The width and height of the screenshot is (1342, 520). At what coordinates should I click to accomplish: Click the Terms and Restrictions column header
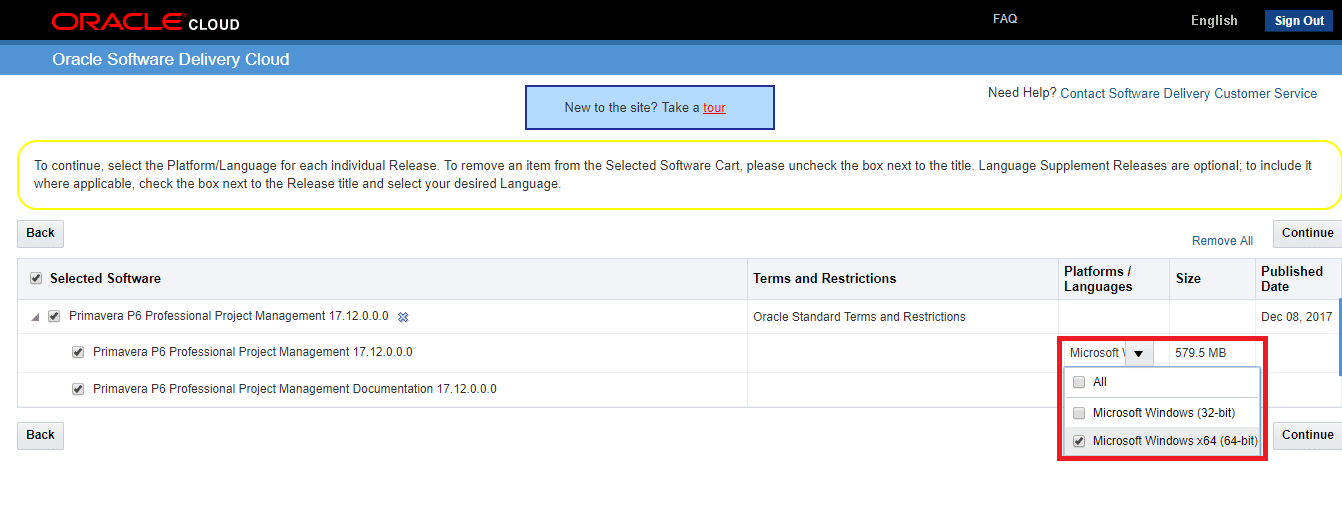pos(825,279)
